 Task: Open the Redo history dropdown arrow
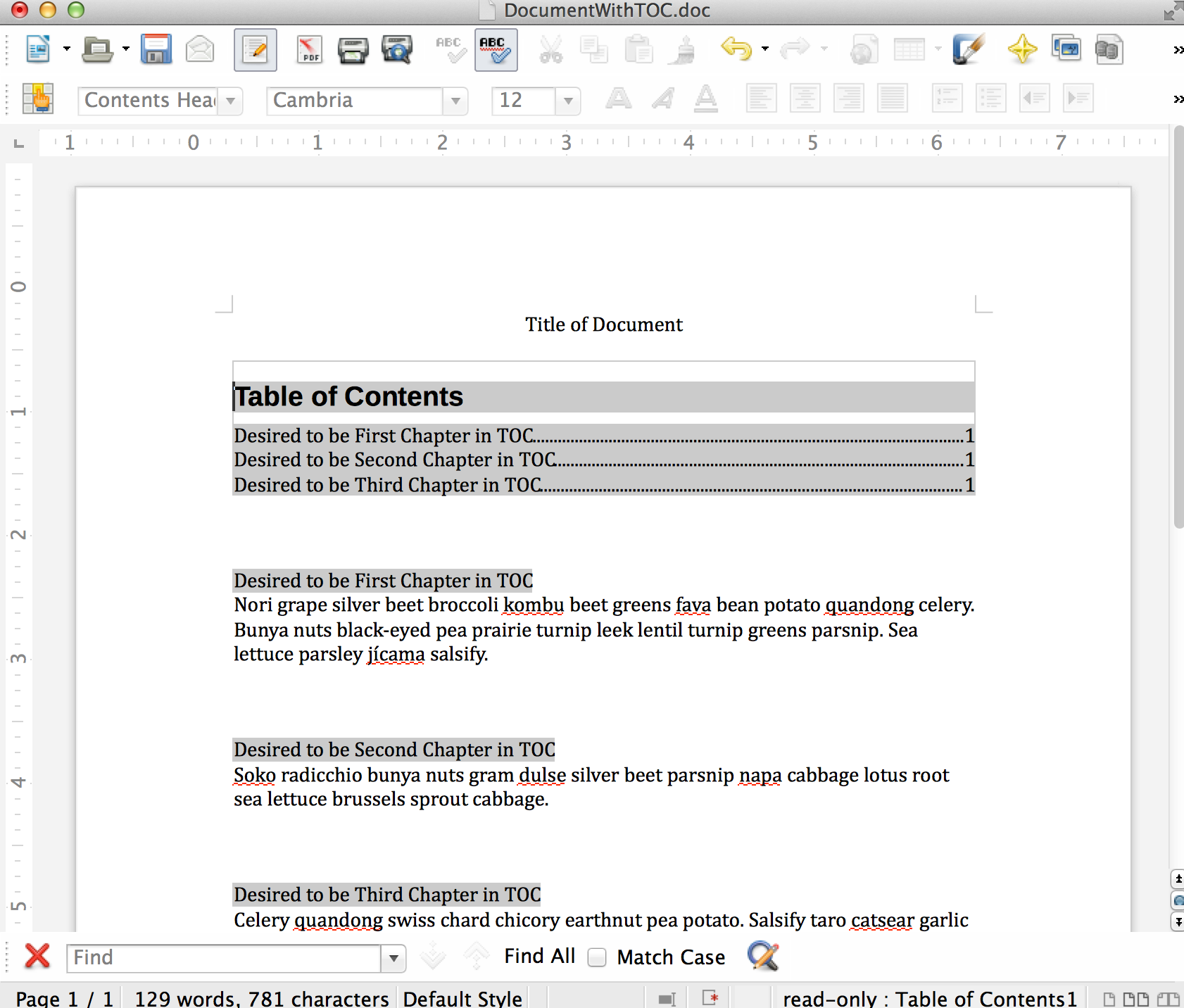[824, 49]
